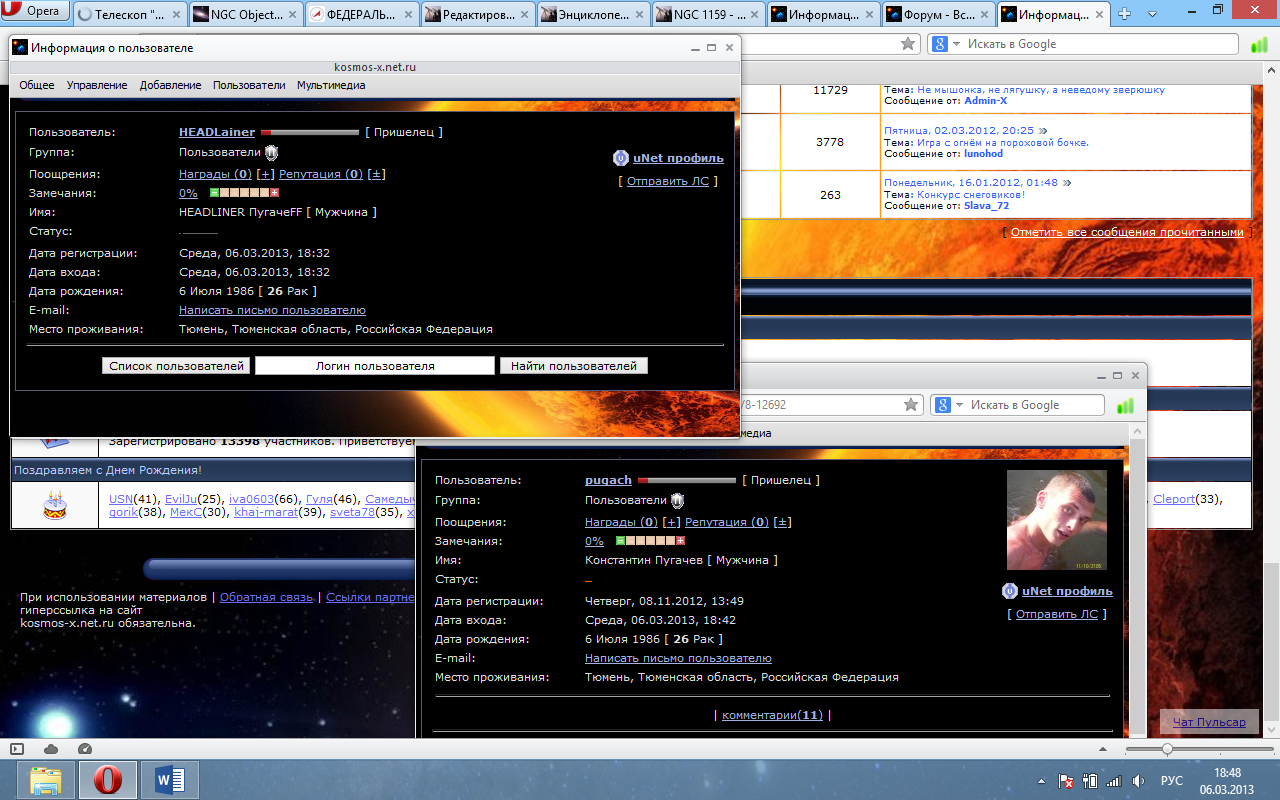Toggle the panels button in Opera status bar

pos(17,748)
